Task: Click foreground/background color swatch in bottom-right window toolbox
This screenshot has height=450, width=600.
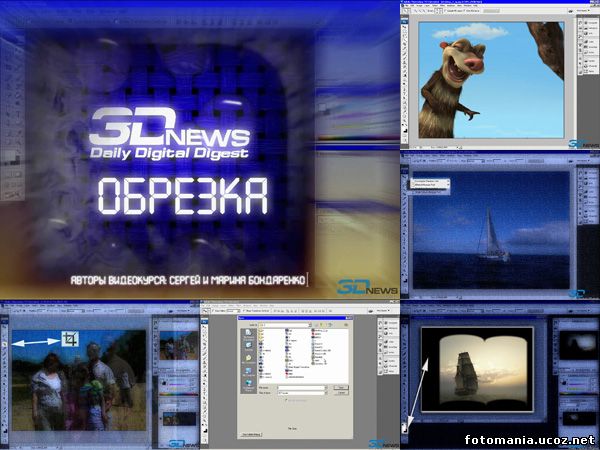Action: click(x=406, y=430)
